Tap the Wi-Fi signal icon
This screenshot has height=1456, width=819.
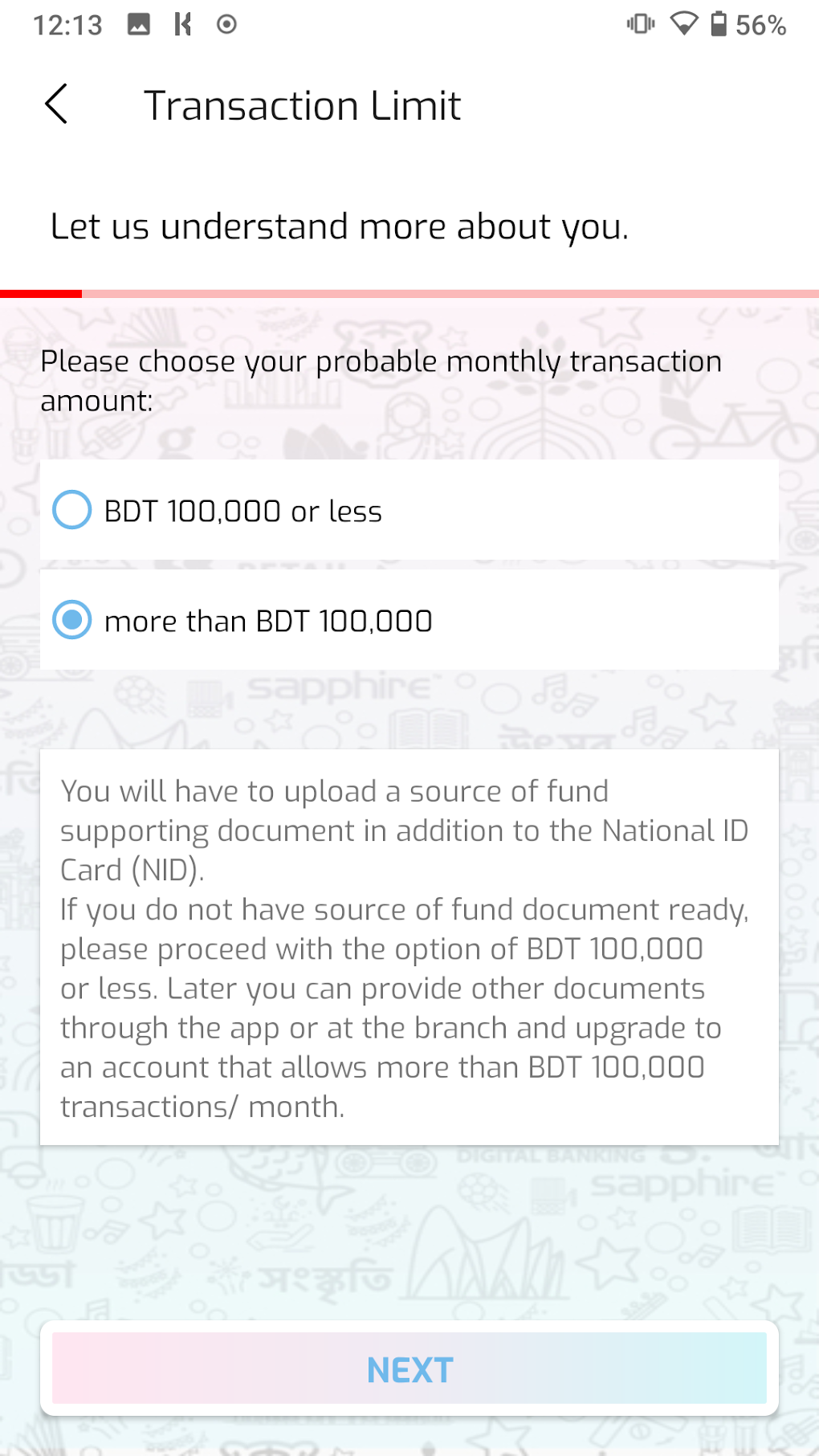(x=683, y=25)
